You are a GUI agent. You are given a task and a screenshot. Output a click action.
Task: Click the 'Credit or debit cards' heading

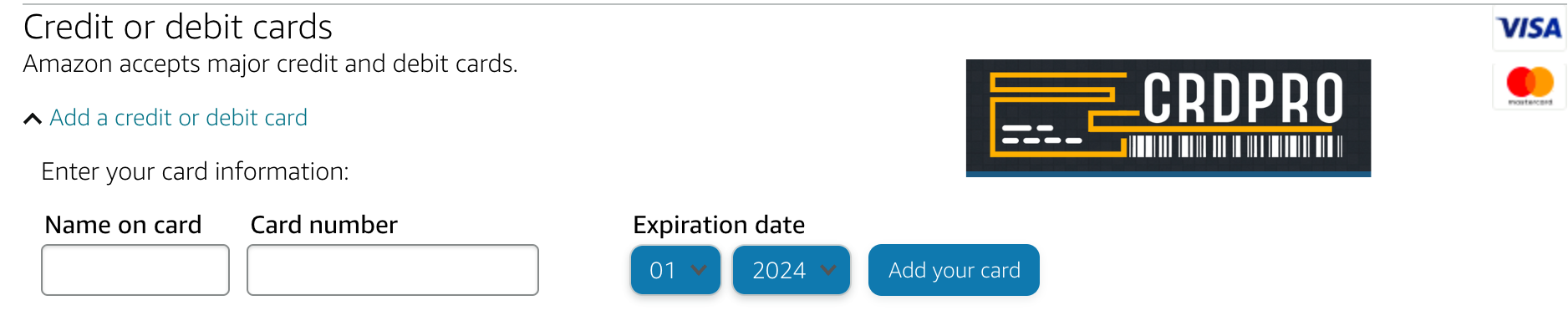pos(178,27)
